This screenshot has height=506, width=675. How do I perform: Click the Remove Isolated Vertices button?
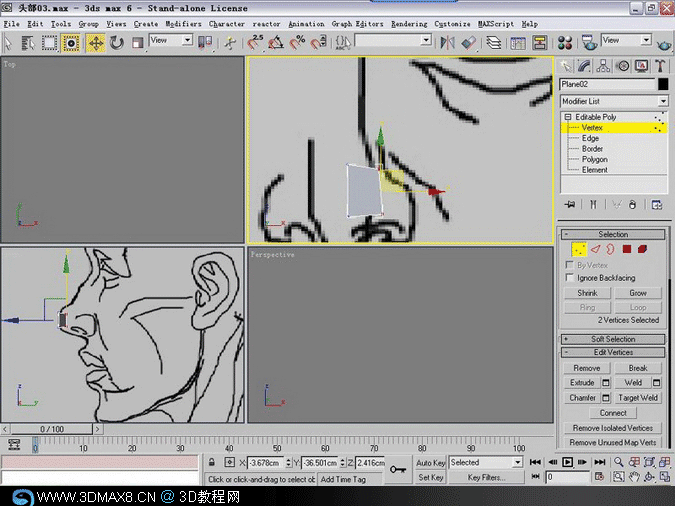coord(614,428)
